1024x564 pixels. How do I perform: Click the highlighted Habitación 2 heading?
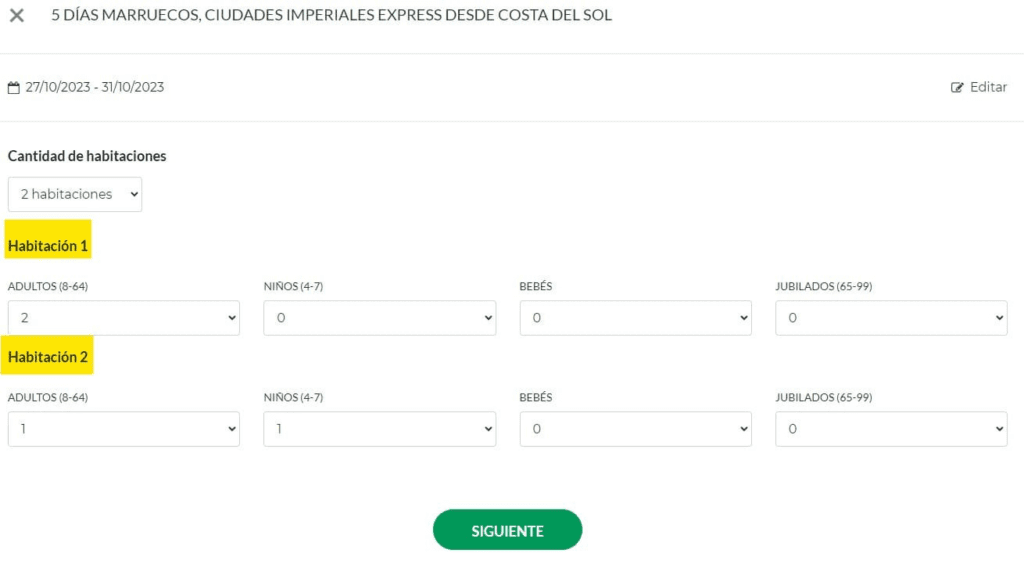[x=49, y=357]
